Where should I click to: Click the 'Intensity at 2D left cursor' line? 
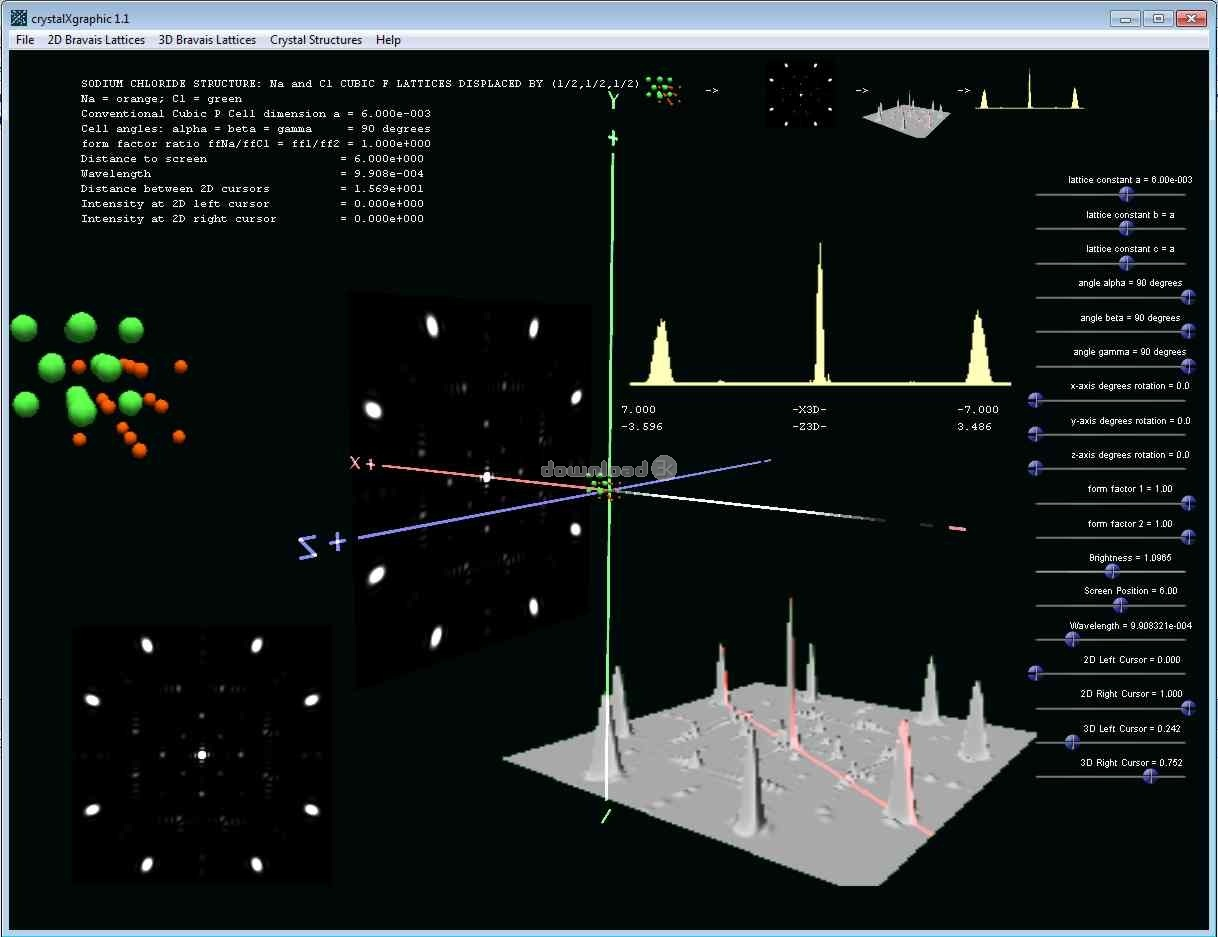[x=252, y=204]
